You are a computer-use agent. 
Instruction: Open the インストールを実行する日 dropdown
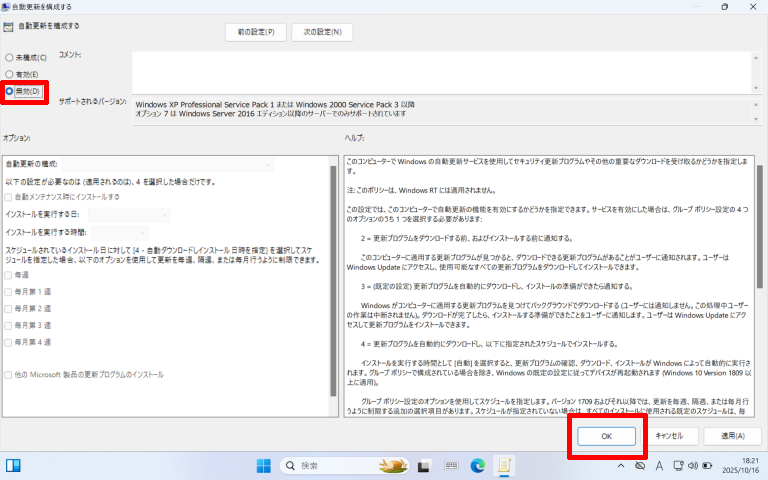(x=129, y=214)
